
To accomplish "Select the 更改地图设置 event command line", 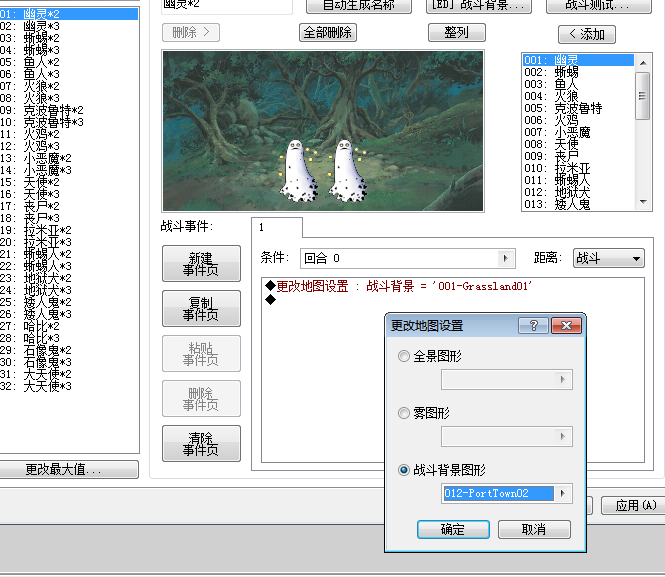I will pyautogui.click(x=453, y=286).
